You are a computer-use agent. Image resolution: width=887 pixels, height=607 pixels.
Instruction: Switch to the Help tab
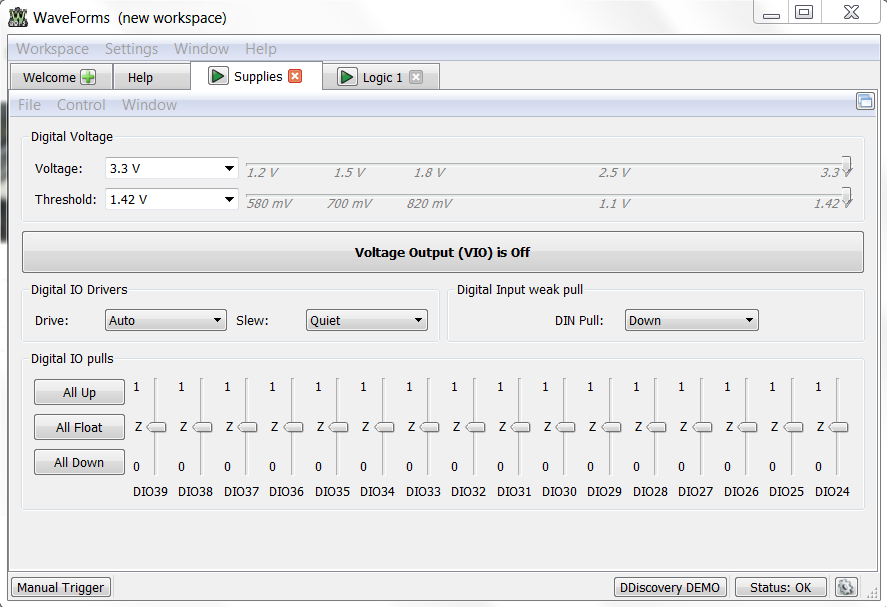tap(140, 77)
